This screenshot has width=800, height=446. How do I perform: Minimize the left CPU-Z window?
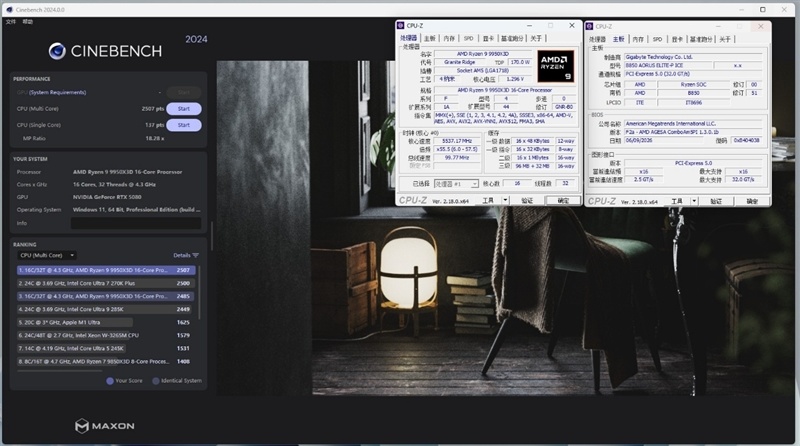[530, 26]
